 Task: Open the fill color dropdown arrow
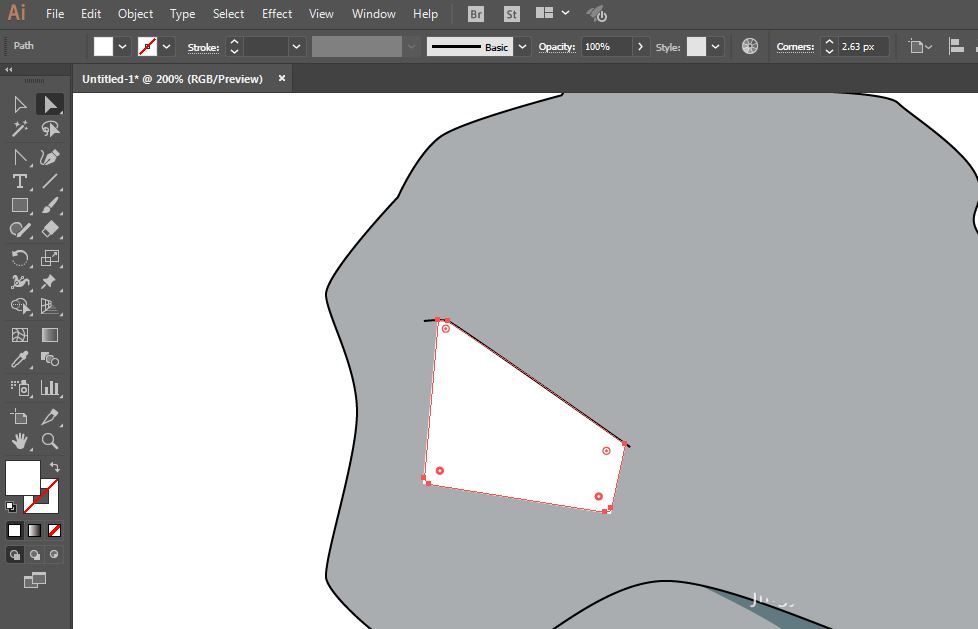pos(123,47)
